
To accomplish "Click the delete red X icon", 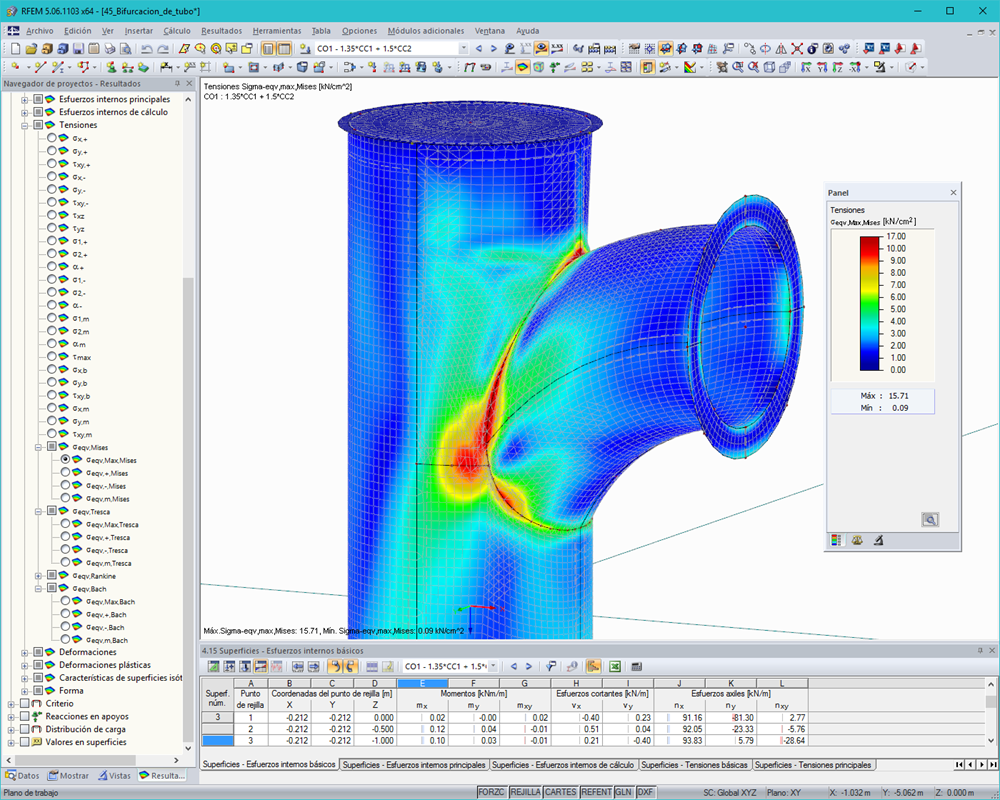I will pos(797,48).
